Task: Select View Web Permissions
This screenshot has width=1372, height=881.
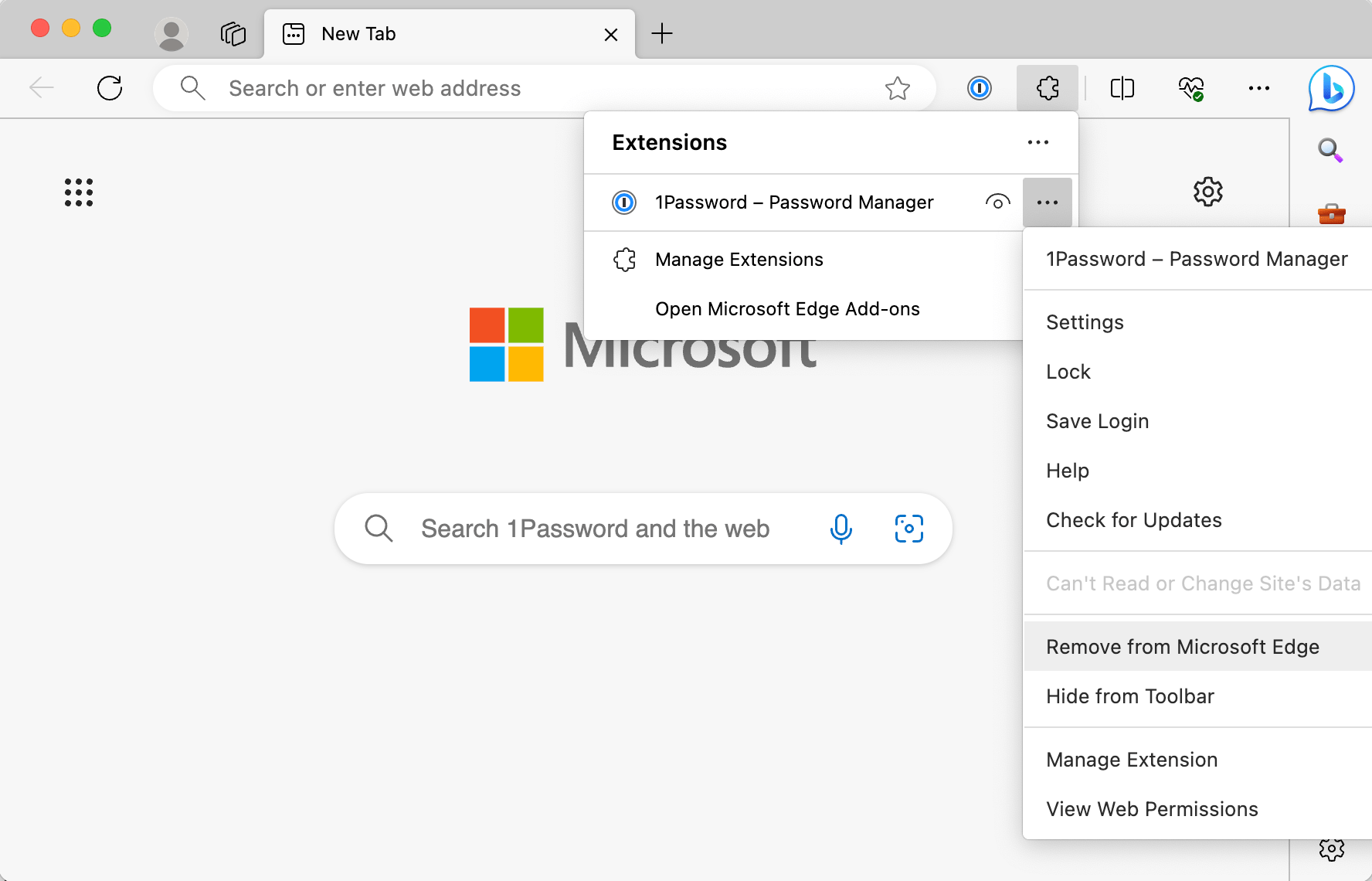Action: click(x=1197, y=809)
